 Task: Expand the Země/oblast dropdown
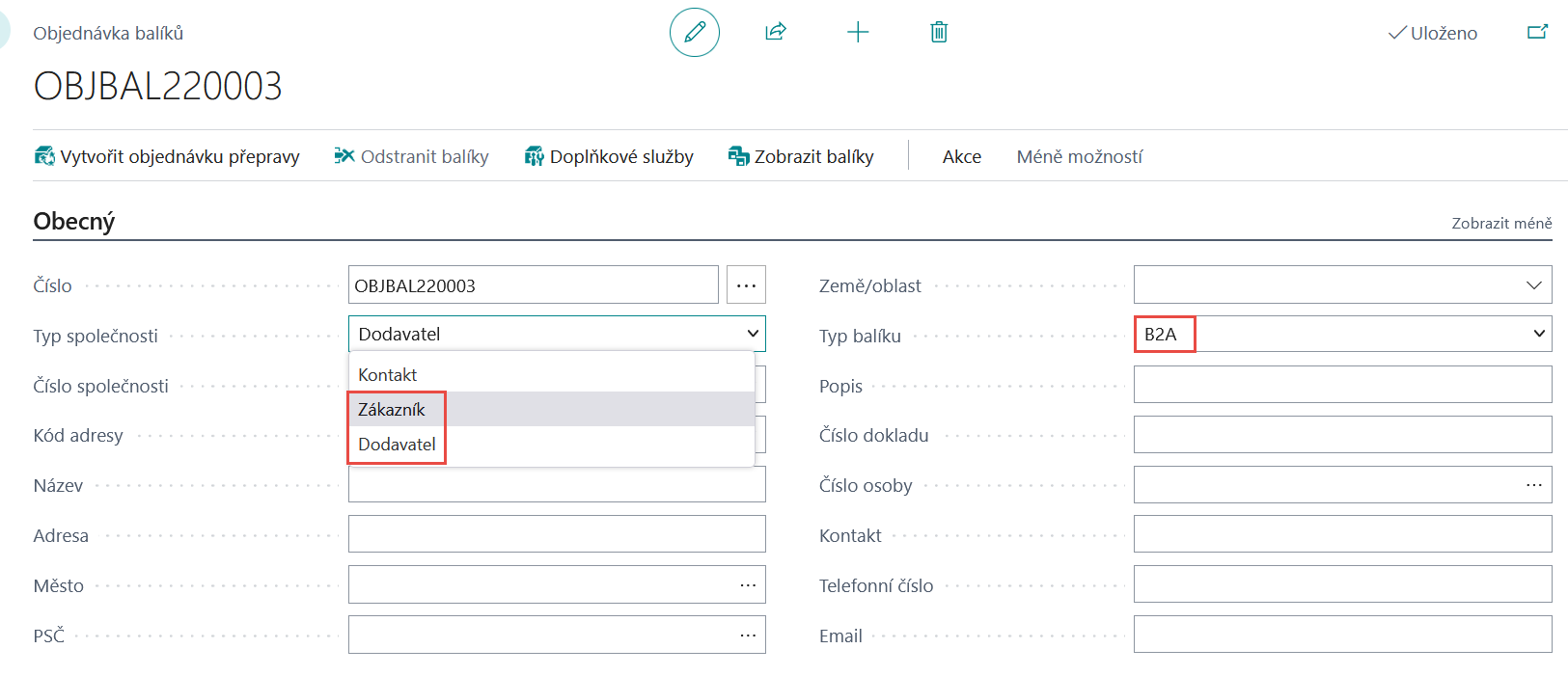point(1533,285)
